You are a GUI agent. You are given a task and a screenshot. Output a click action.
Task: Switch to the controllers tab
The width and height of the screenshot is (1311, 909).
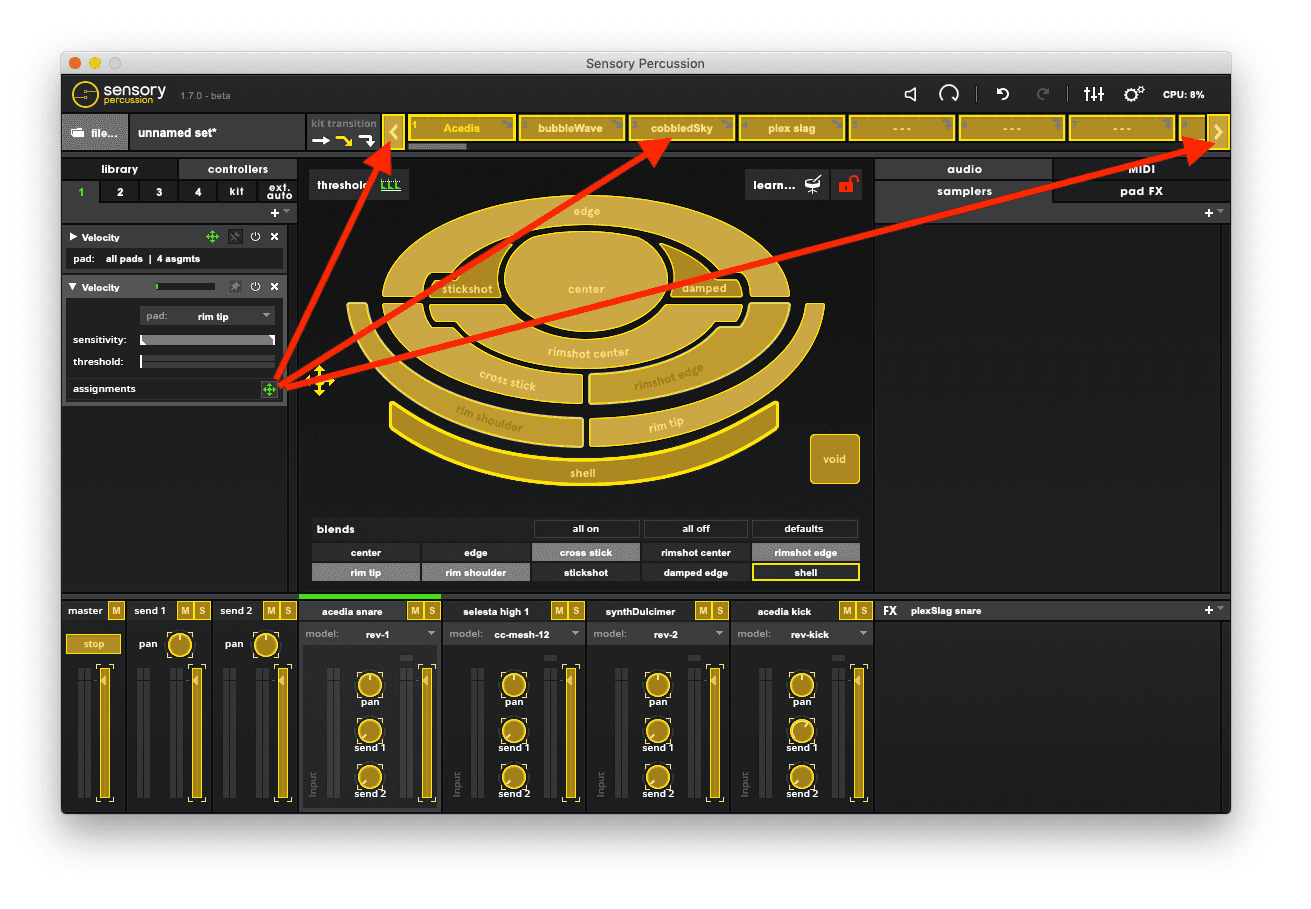238,169
